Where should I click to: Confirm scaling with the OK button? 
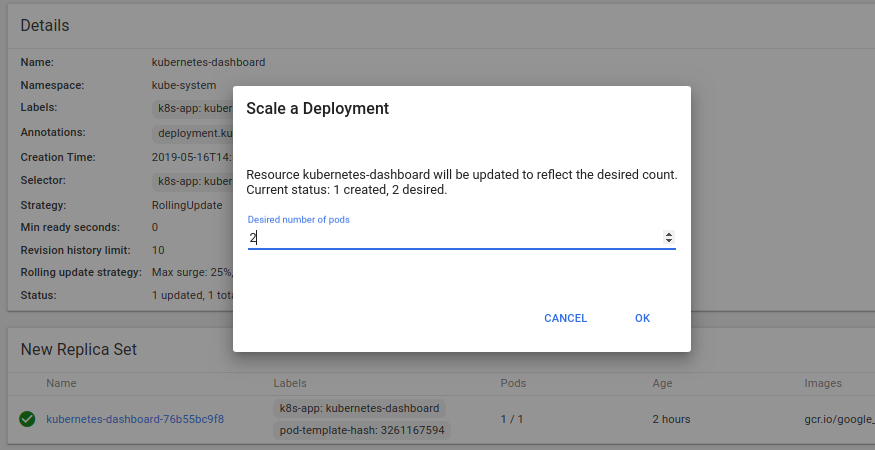pyautogui.click(x=642, y=318)
